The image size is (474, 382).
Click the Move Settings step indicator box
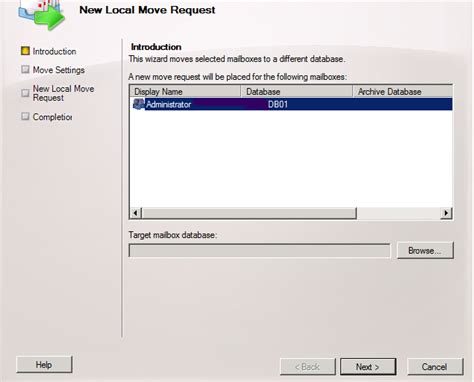pyautogui.click(x=25, y=69)
